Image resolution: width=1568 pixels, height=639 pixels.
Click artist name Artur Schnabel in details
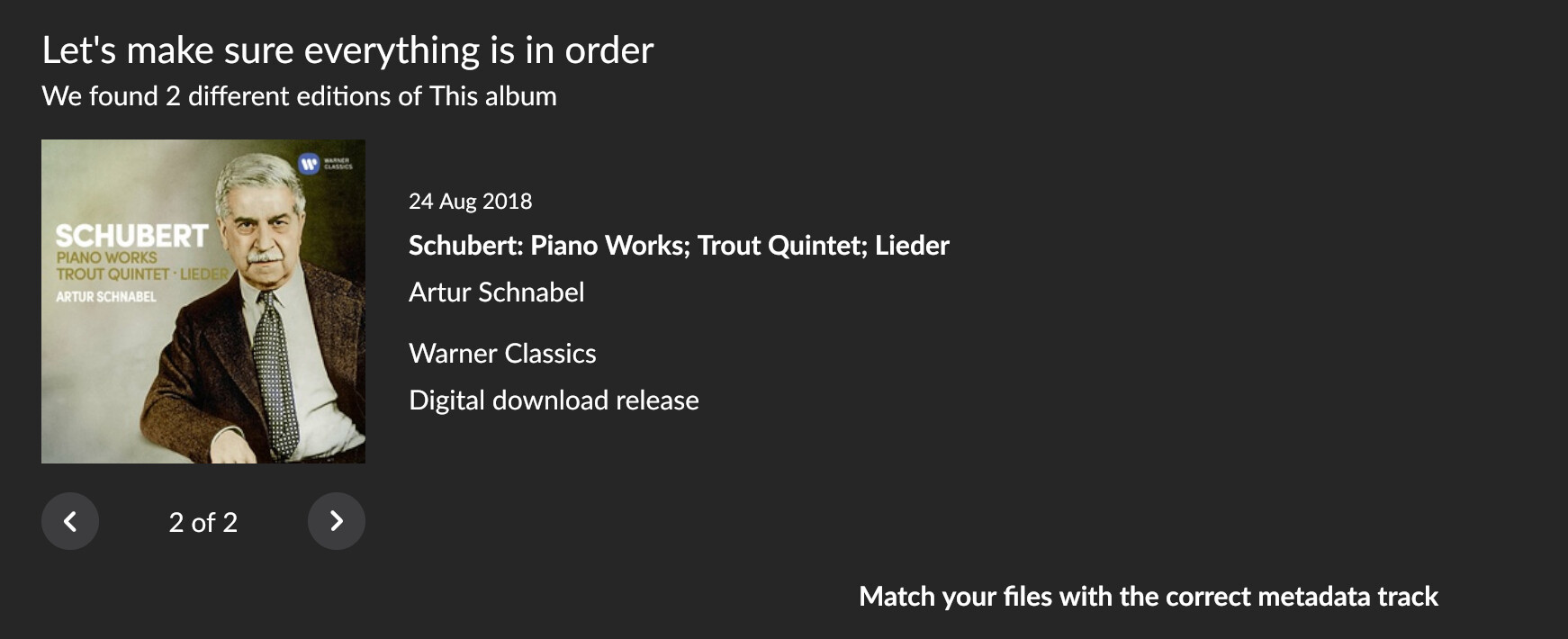(x=496, y=292)
